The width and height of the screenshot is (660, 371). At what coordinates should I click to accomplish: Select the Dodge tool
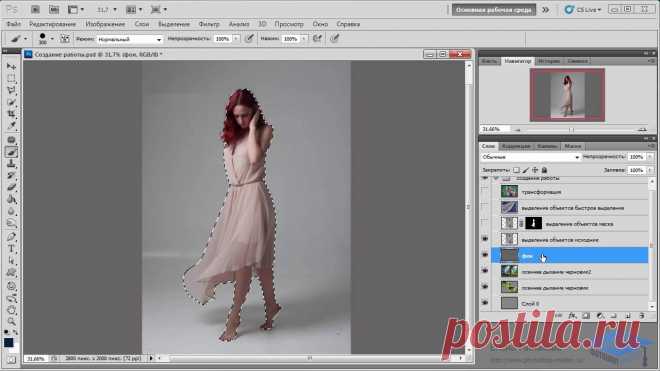point(11,223)
